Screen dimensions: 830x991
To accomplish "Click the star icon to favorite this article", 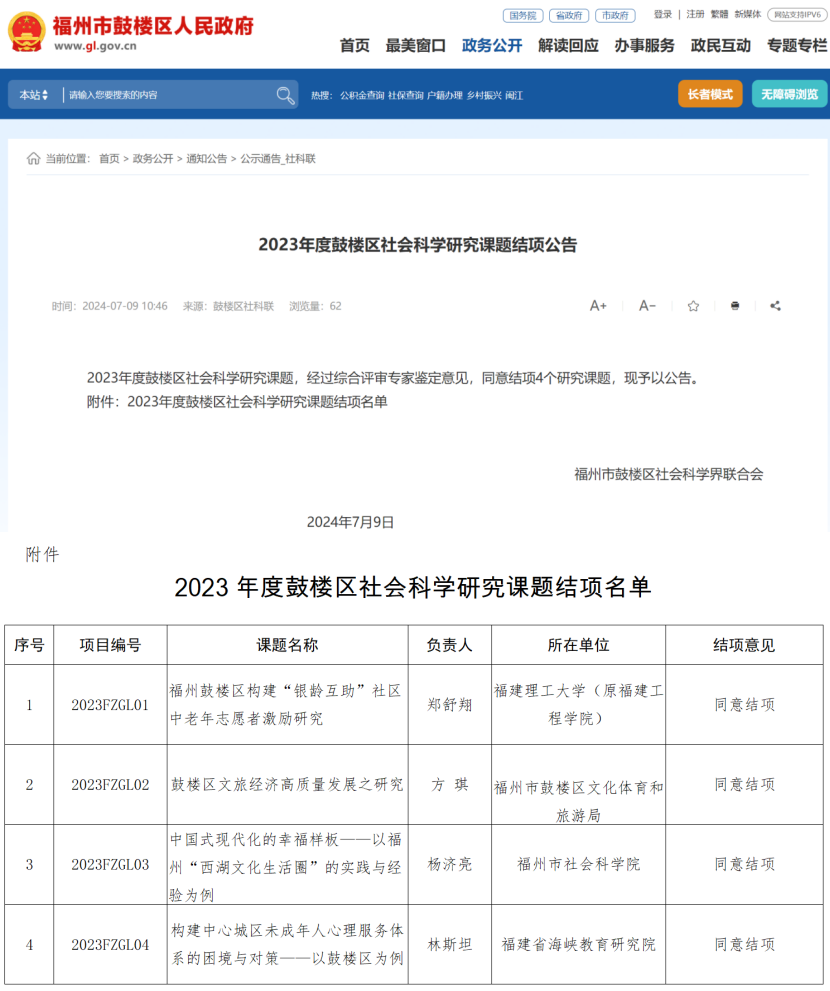I will [692, 306].
